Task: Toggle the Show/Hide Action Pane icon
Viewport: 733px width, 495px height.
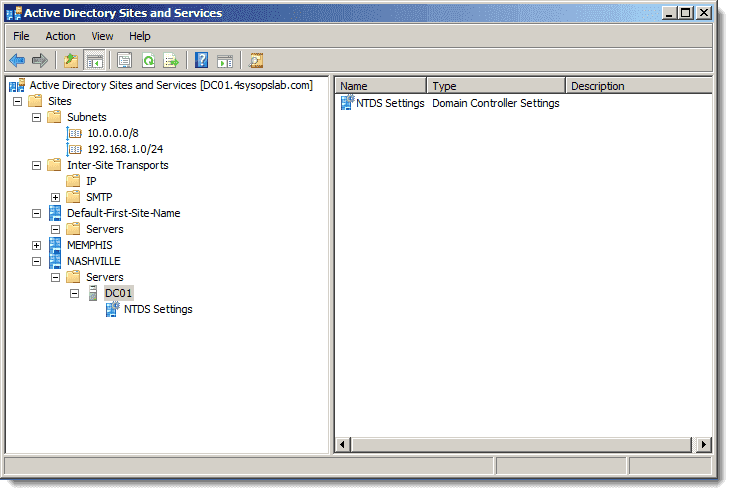Action: (225, 60)
